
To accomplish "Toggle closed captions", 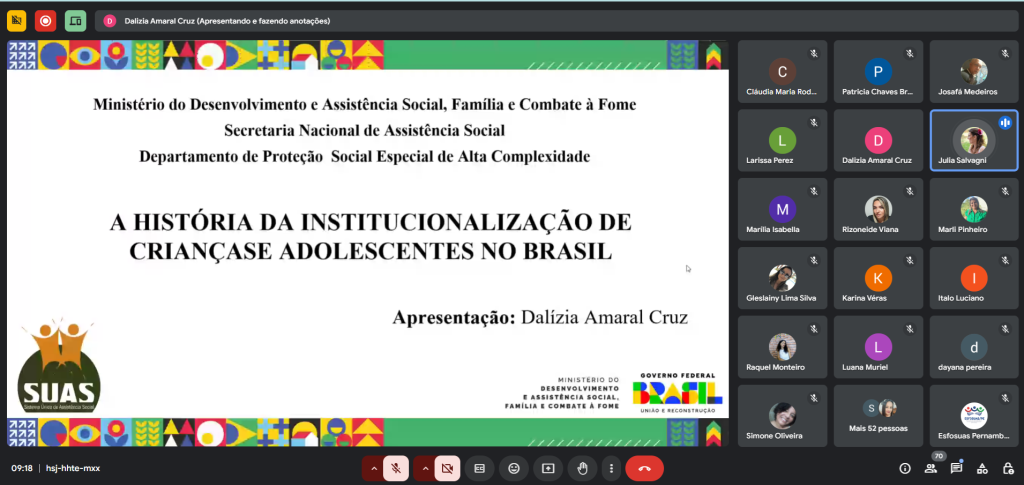I will [480, 468].
